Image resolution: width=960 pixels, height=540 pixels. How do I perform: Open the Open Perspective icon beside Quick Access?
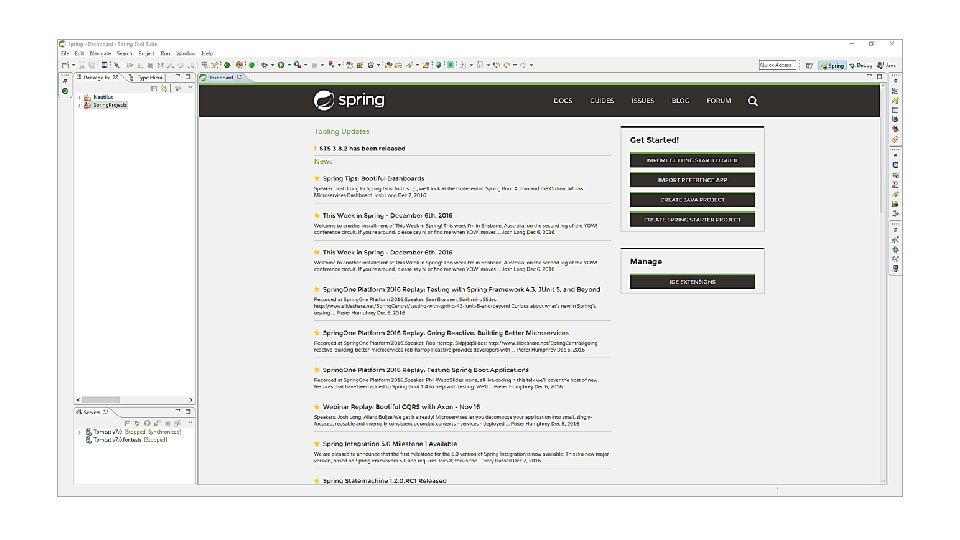click(x=809, y=66)
